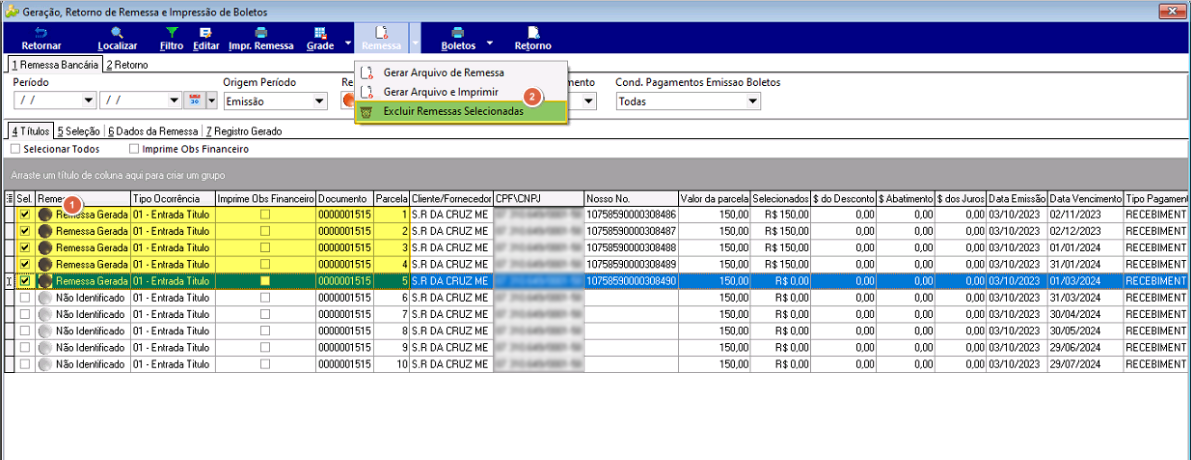Click the Filtro funnel icon
The width and height of the screenshot is (1191, 460).
coord(172,33)
